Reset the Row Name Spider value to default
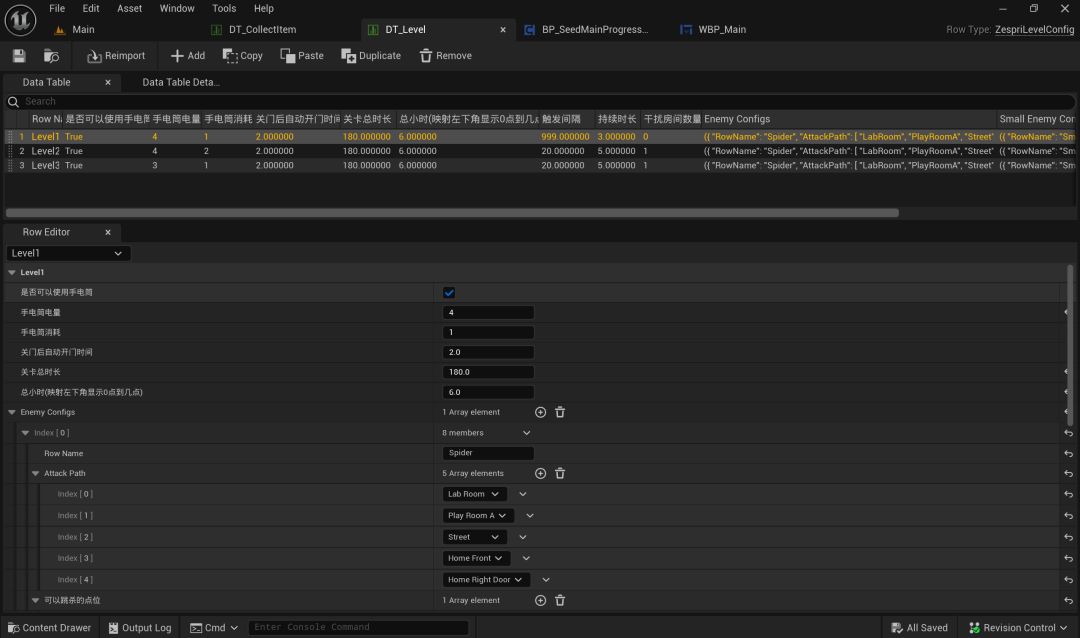The height and width of the screenshot is (638, 1080). click(1068, 453)
